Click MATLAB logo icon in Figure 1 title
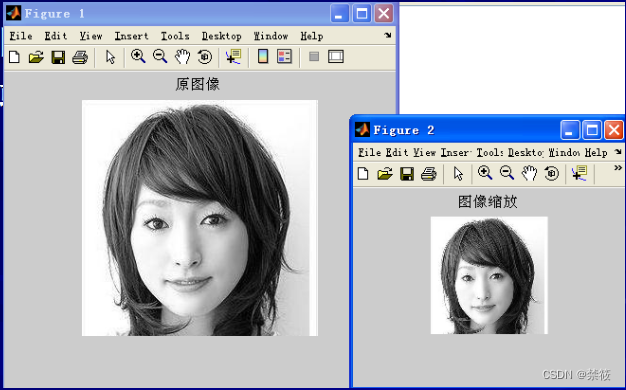 (14, 14)
